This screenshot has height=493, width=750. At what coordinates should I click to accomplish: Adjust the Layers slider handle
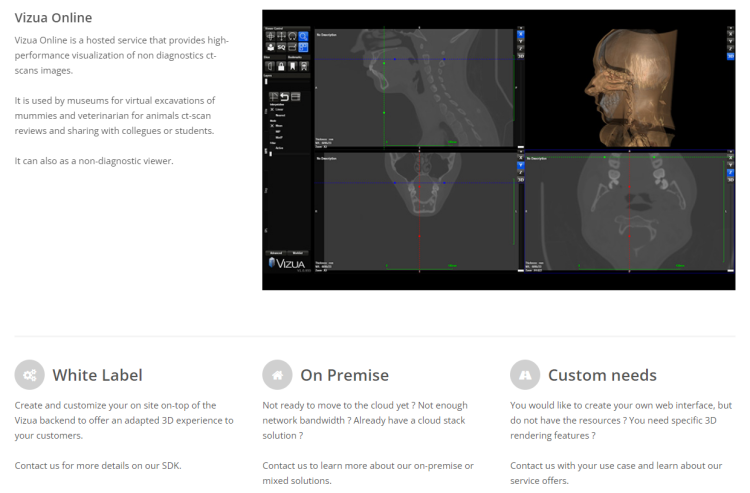pyautogui.click(x=266, y=81)
